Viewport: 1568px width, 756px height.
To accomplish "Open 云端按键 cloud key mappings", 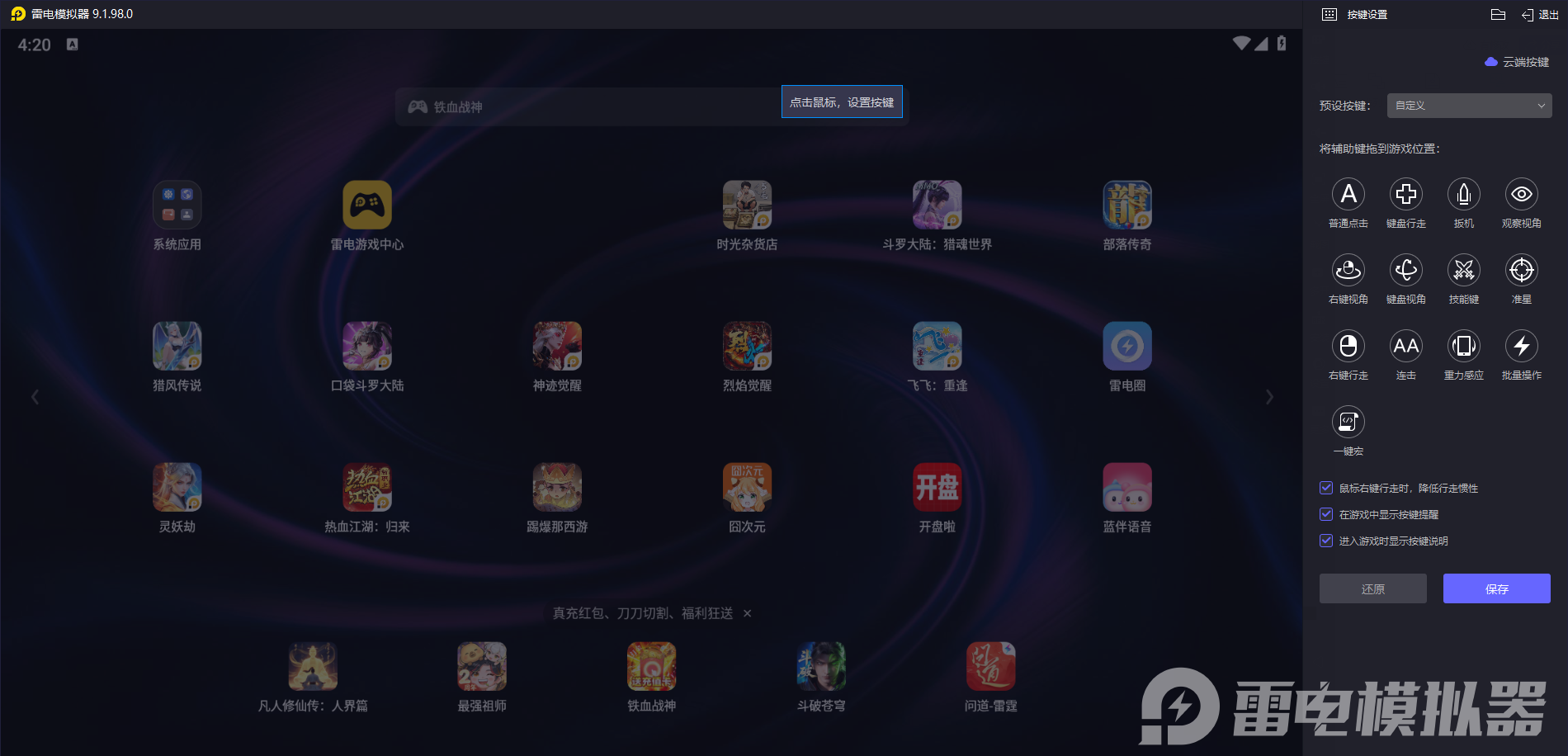I will click(x=1517, y=62).
